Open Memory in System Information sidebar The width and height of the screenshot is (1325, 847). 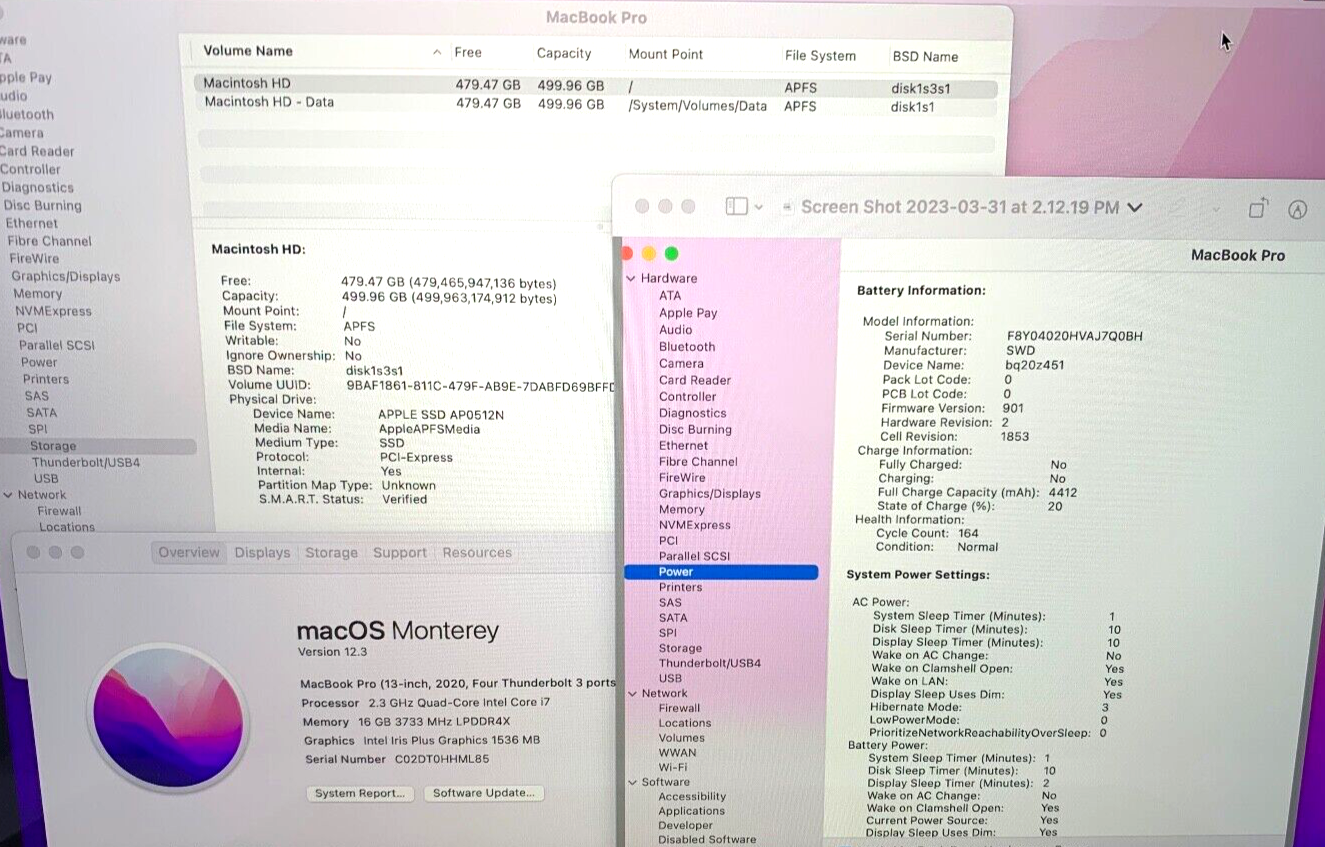coord(38,294)
